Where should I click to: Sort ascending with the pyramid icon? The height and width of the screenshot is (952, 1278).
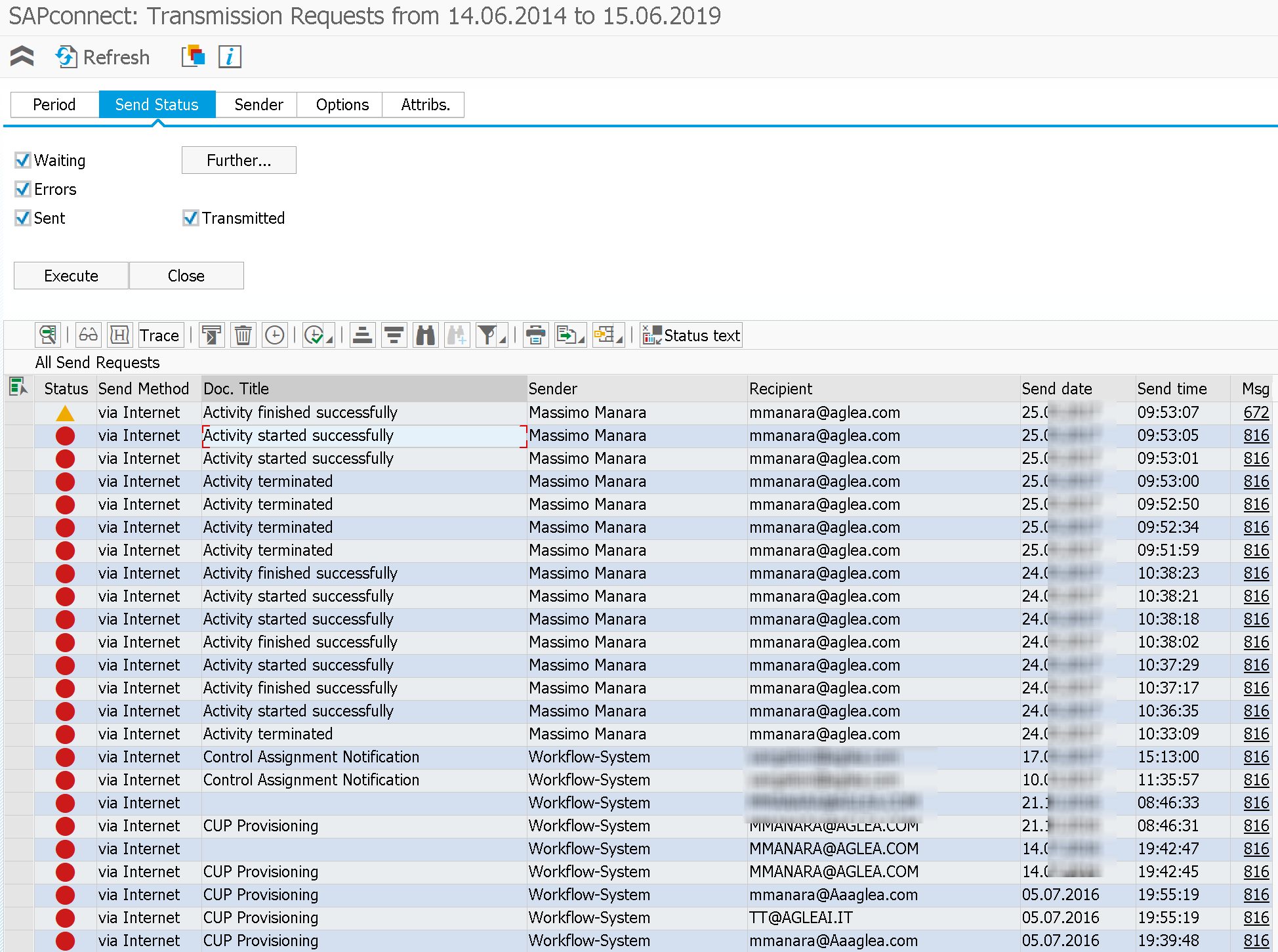[362, 335]
